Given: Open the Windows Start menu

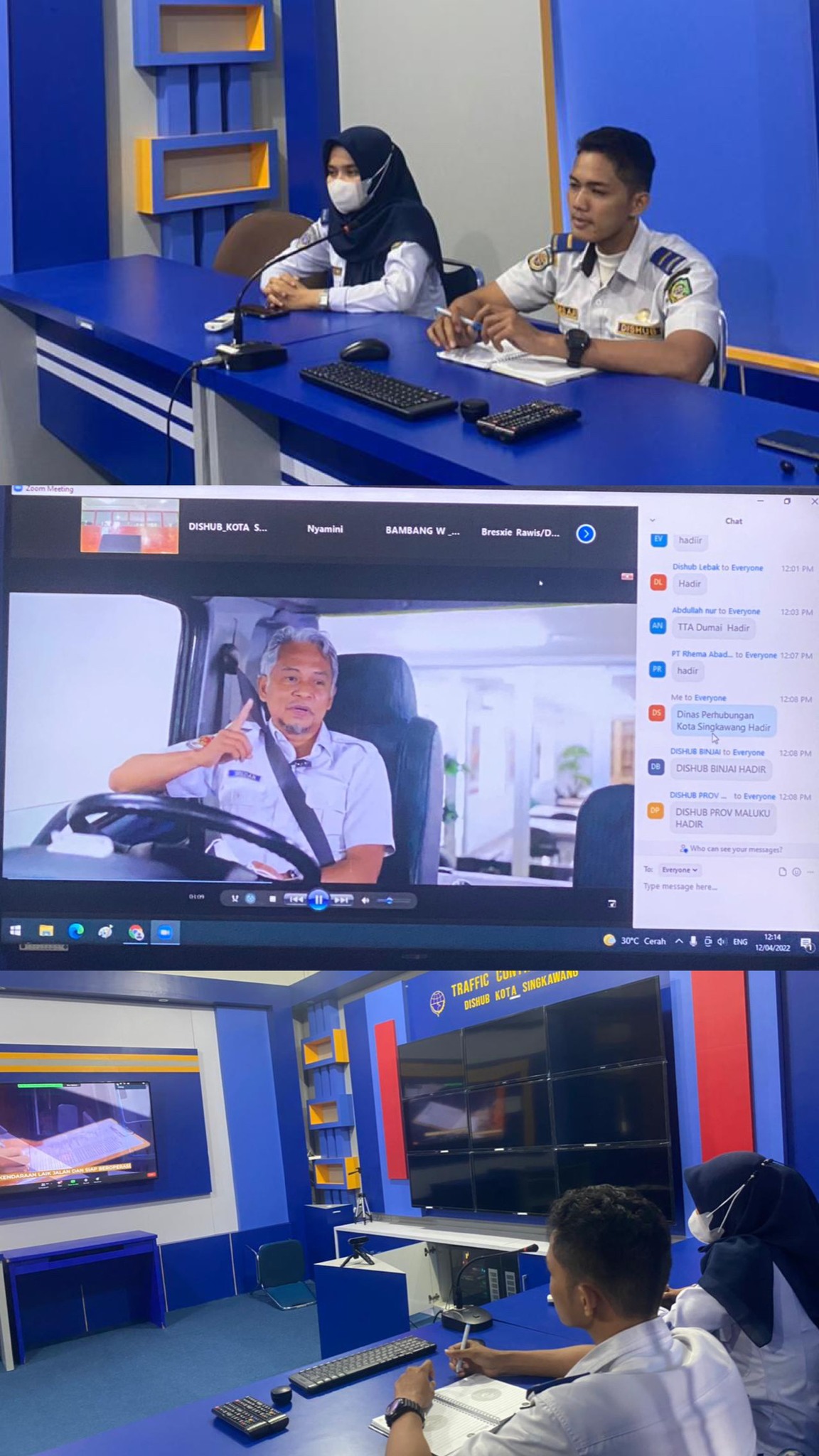Looking at the screenshot, I should [x=15, y=931].
